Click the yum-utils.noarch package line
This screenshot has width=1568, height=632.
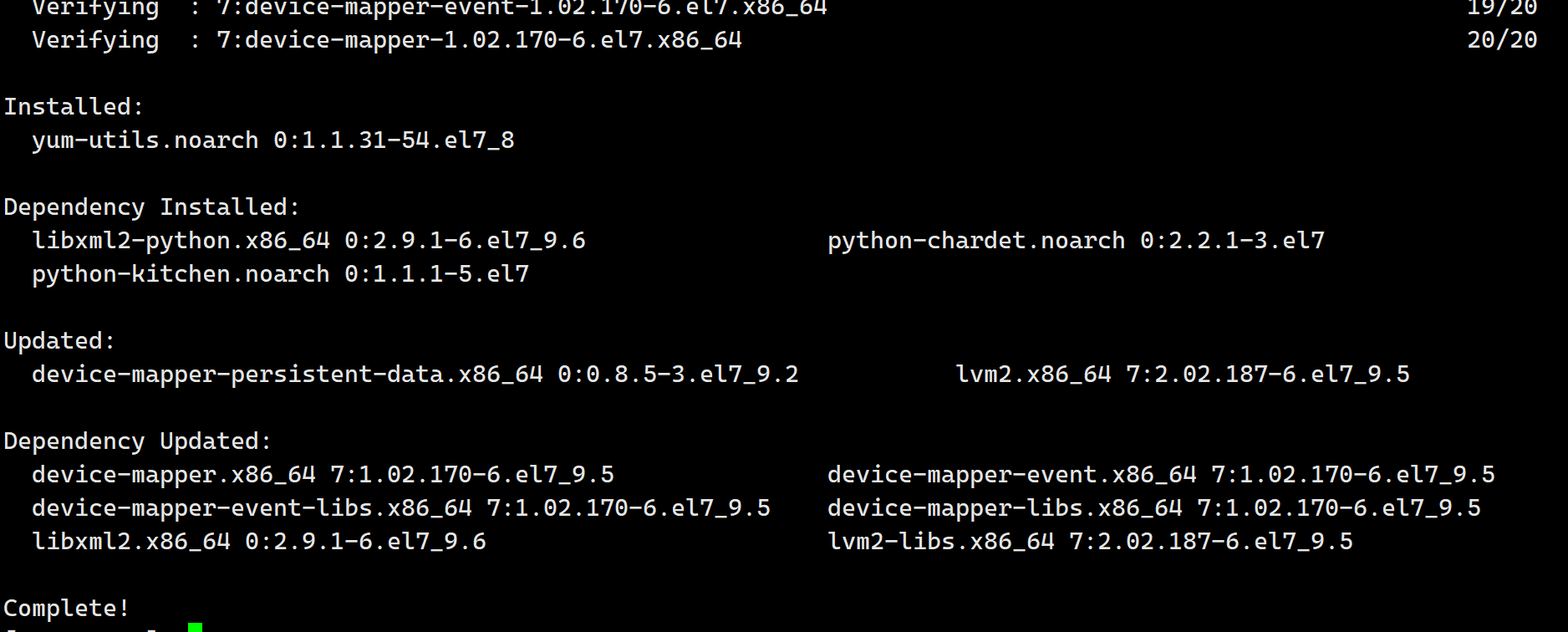[273, 140]
